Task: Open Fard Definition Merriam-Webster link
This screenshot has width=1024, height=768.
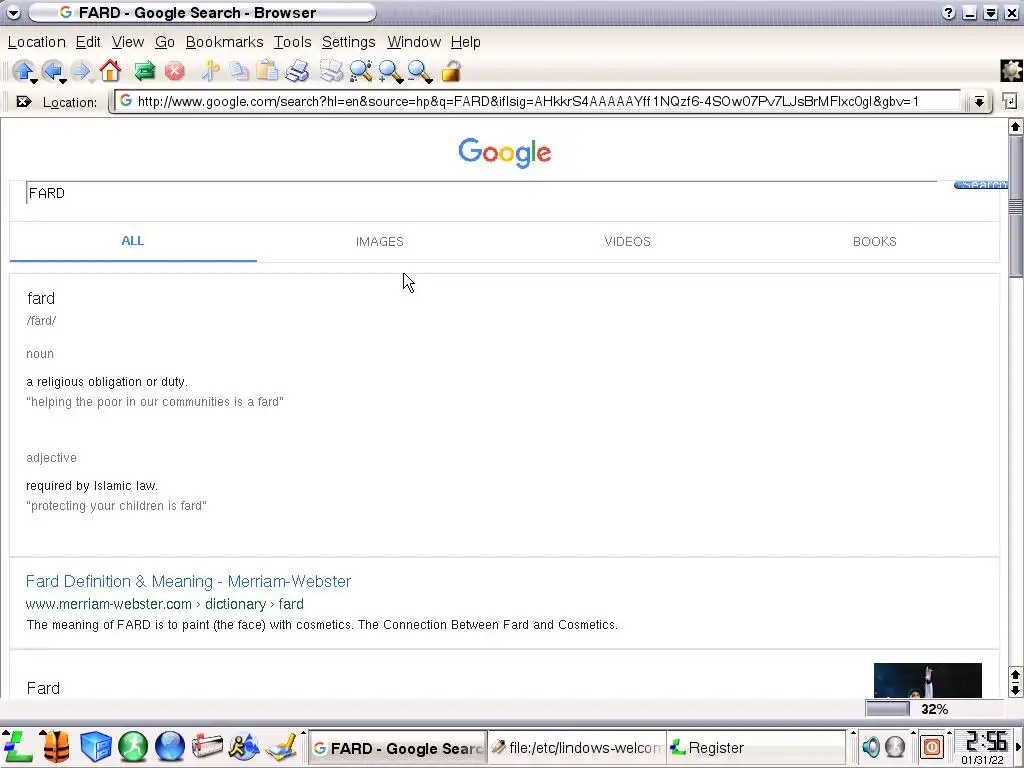Action: tap(188, 581)
